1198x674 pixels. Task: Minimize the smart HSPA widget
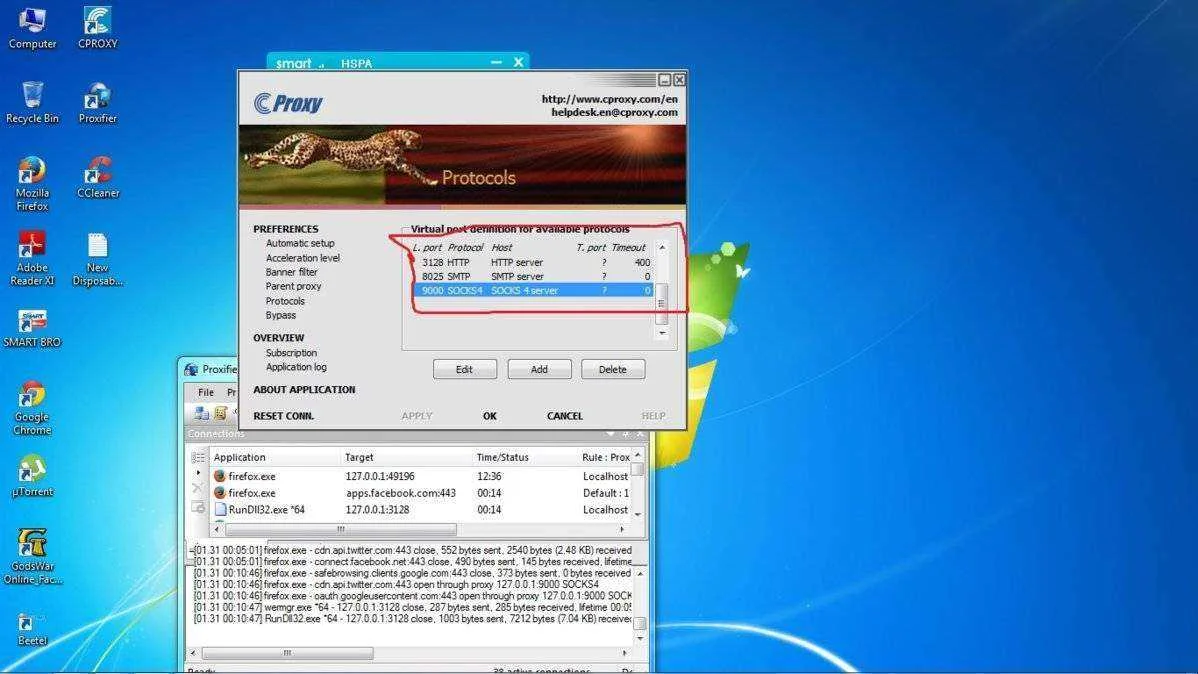(x=496, y=63)
